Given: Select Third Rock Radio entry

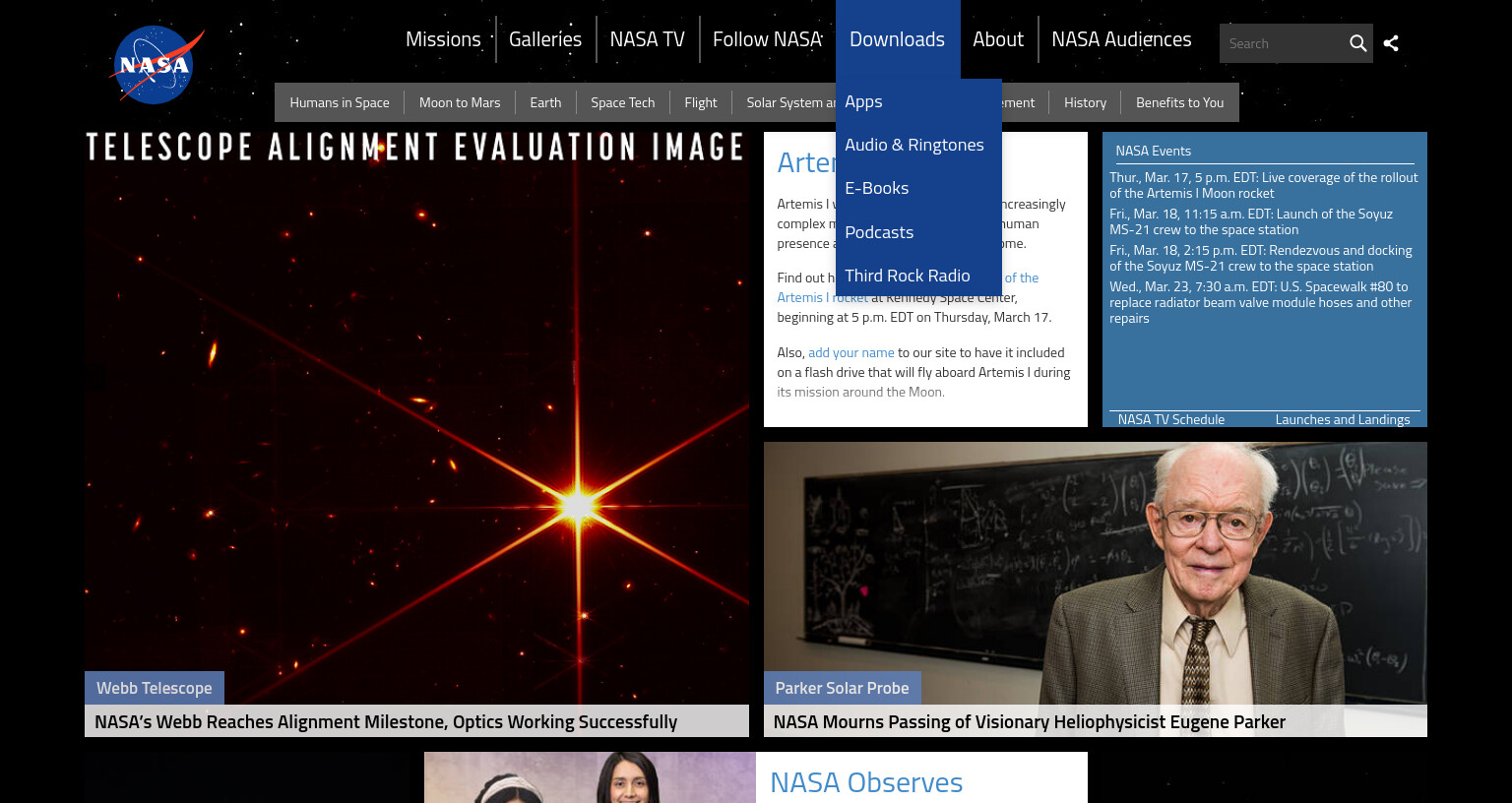Looking at the screenshot, I should 918,276.
